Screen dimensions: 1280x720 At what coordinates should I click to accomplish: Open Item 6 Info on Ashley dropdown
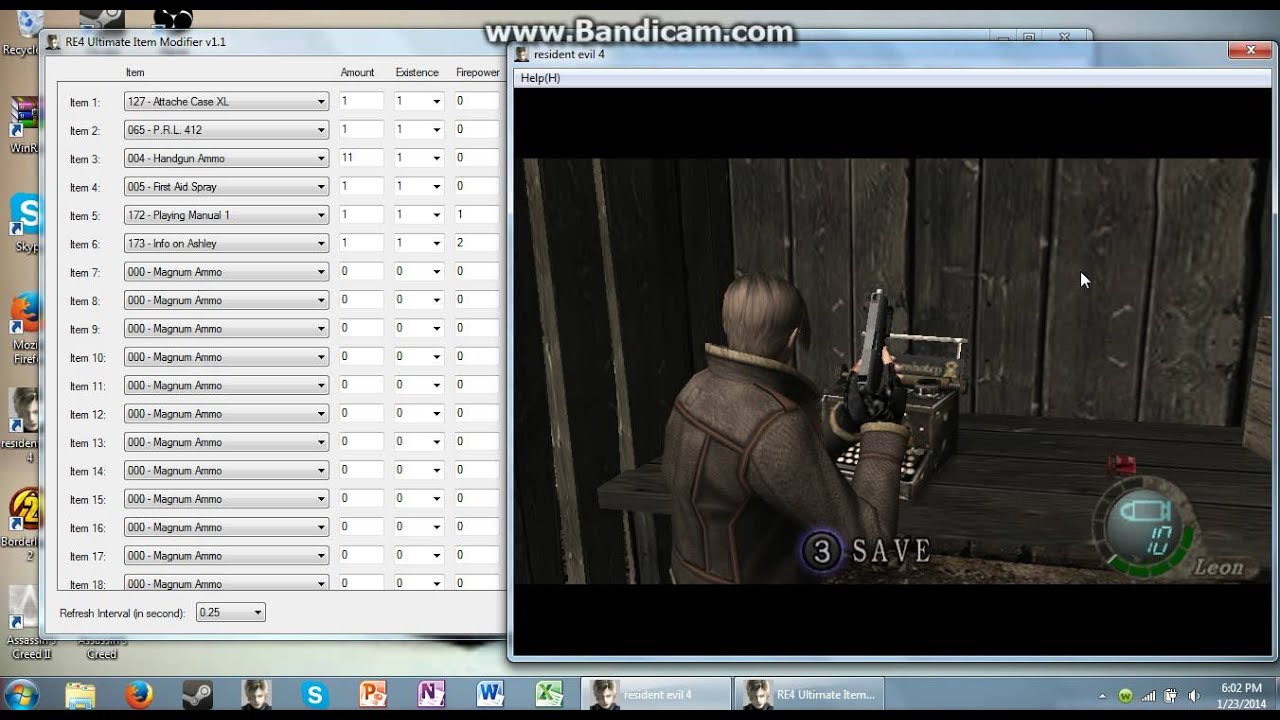[x=226, y=243]
